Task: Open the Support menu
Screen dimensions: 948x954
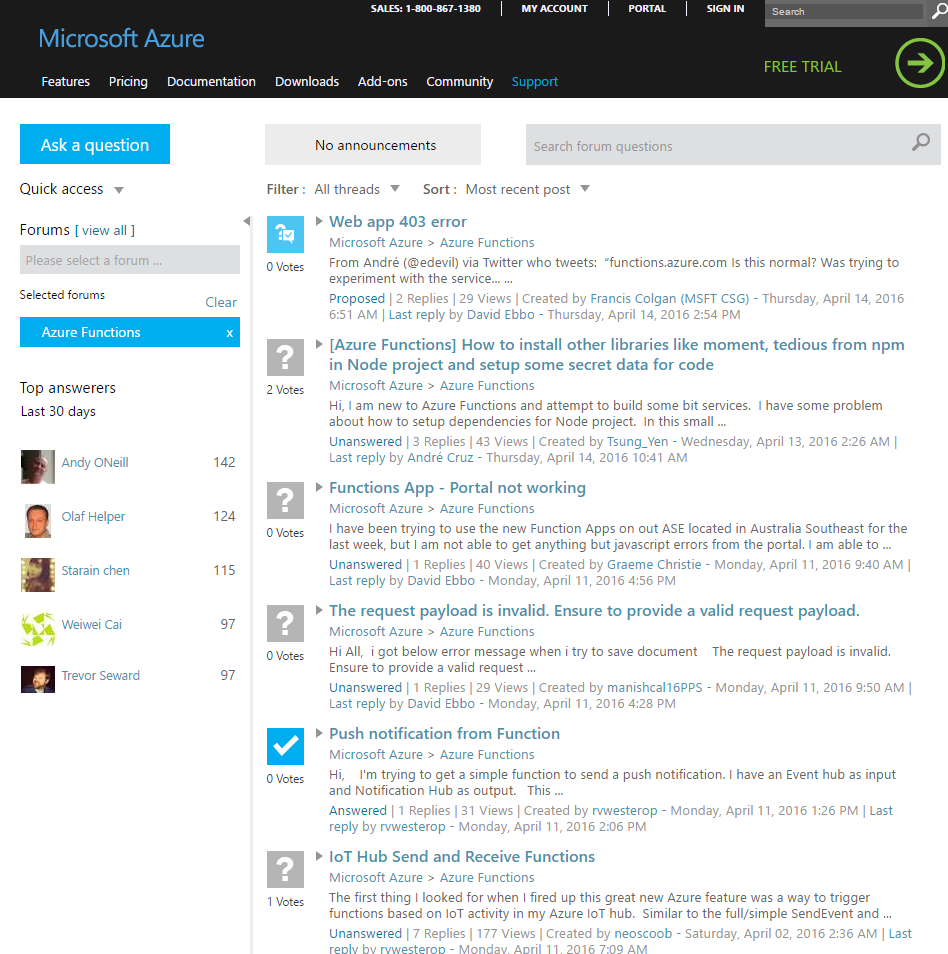Action: (534, 82)
